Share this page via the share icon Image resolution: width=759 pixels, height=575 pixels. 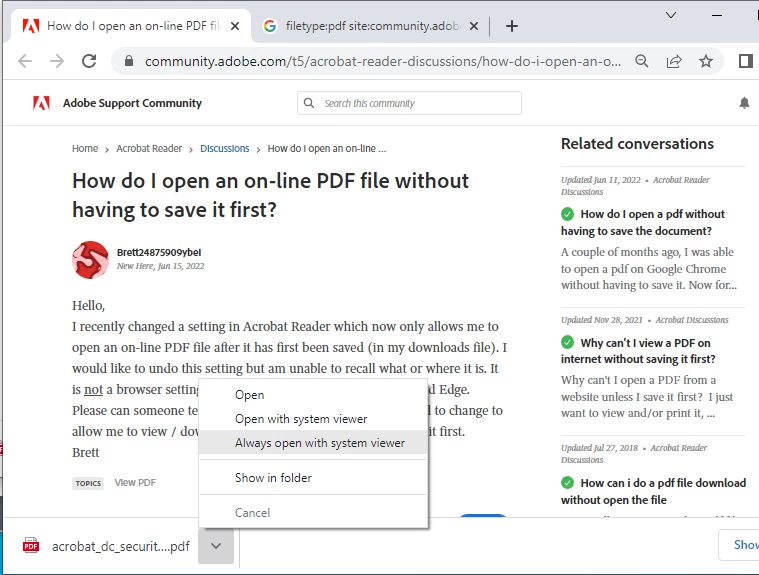[x=674, y=61]
